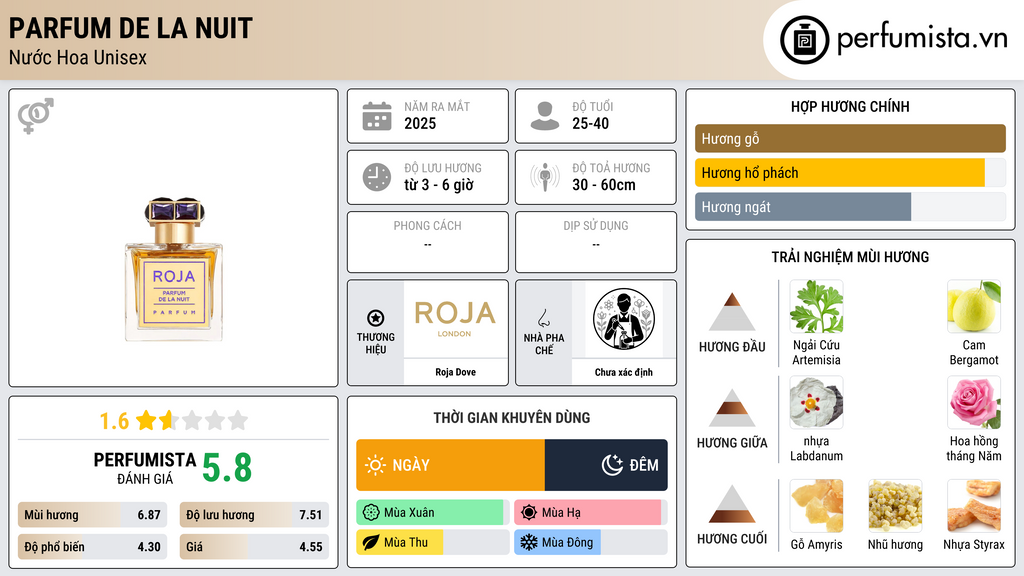The image size is (1024, 576).
Task: Click the flower icon for Mùa Xuân
Action: (x=371, y=513)
